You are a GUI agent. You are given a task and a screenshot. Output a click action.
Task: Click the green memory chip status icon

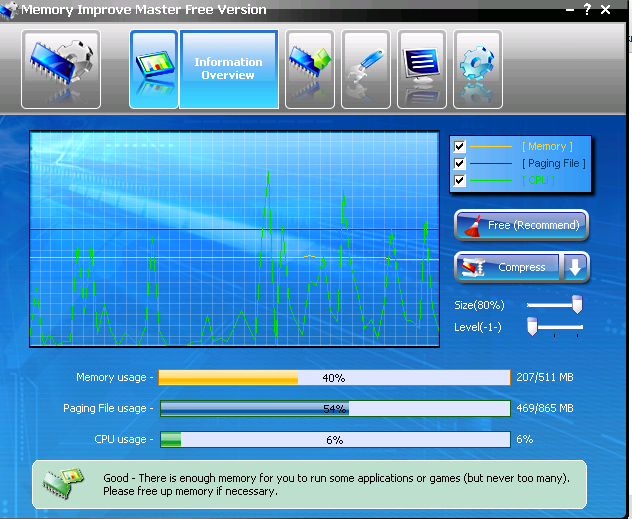coord(63,483)
